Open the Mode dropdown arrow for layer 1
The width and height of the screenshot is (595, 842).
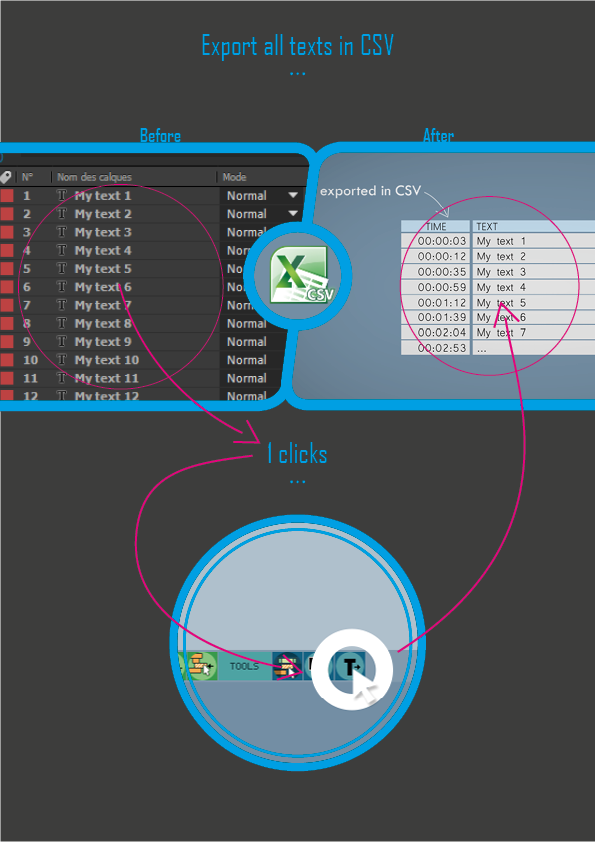[293, 195]
